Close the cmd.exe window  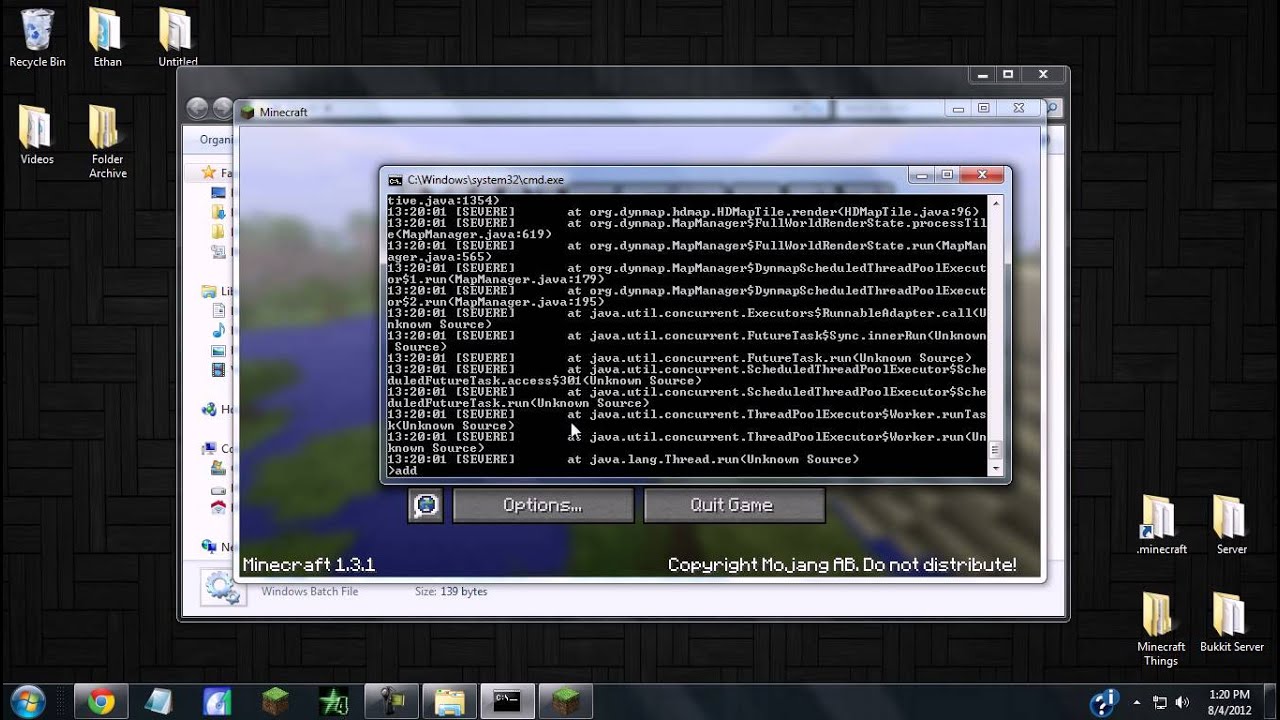tap(982, 174)
